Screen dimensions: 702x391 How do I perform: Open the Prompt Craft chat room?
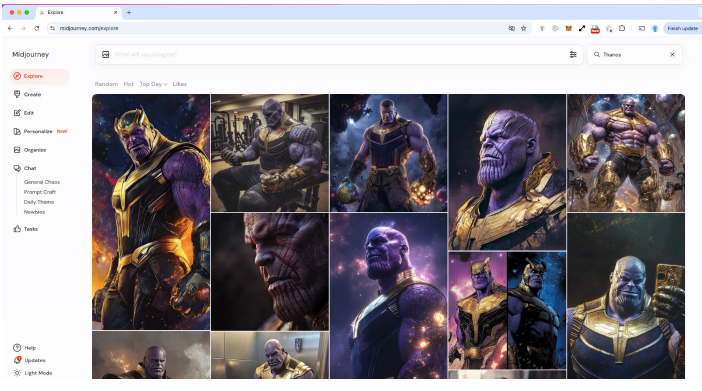pos(40,192)
